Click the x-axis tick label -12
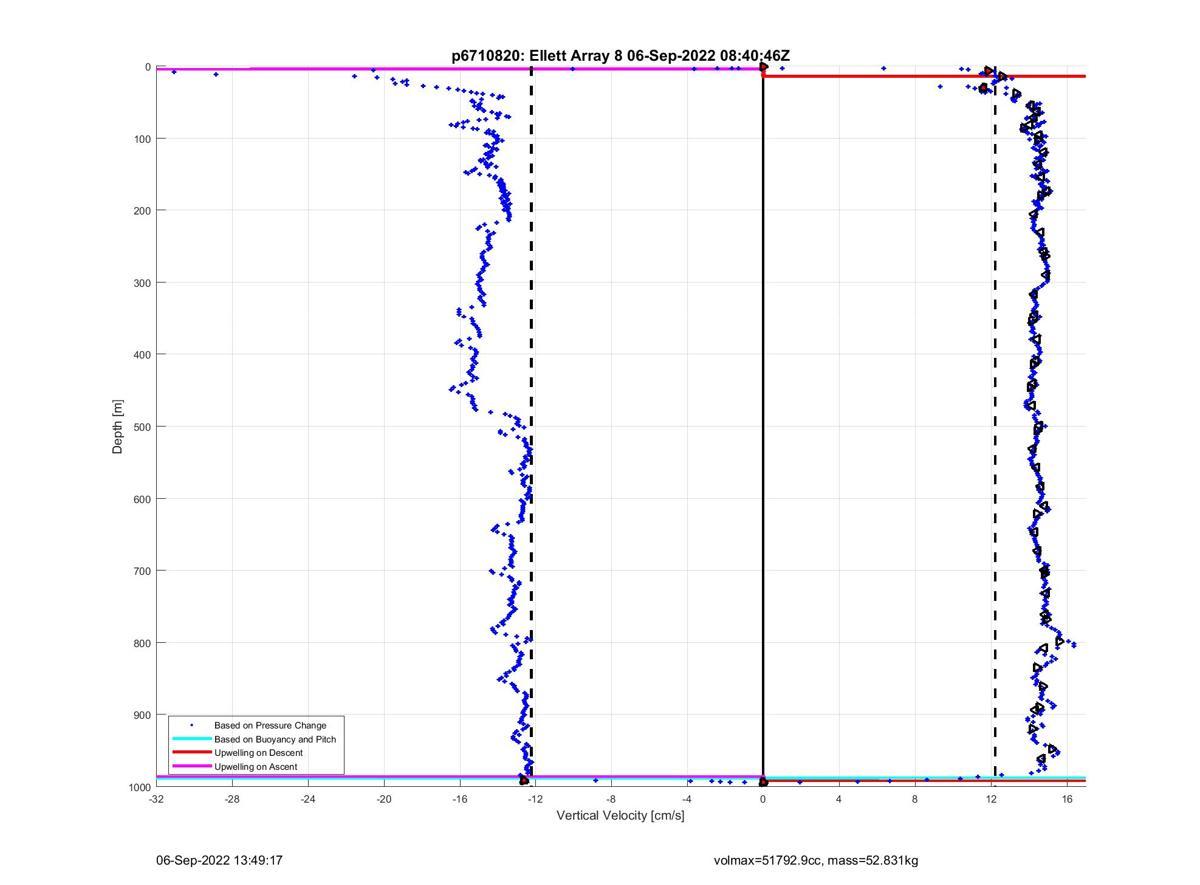This screenshot has height=885, width=1200. click(535, 799)
